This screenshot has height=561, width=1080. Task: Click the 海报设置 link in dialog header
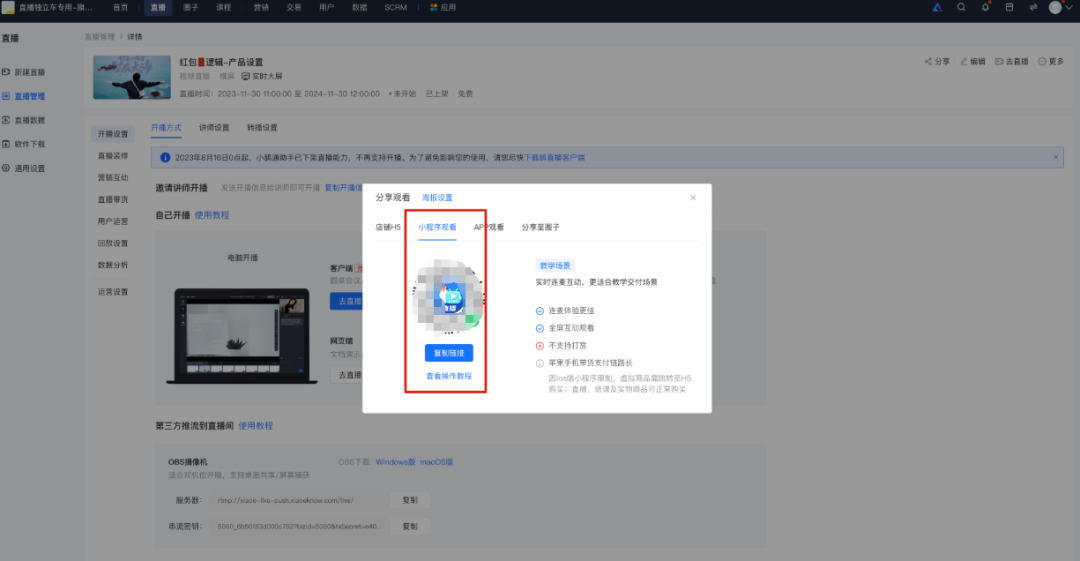pyautogui.click(x=437, y=198)
